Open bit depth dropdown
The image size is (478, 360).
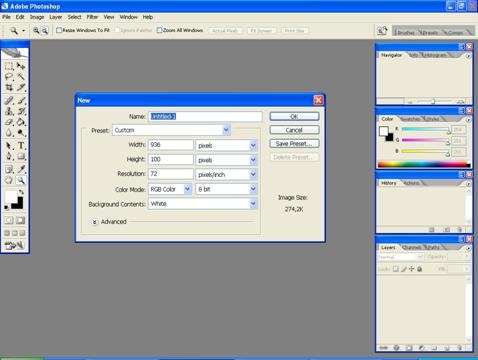tap(253, 189)
